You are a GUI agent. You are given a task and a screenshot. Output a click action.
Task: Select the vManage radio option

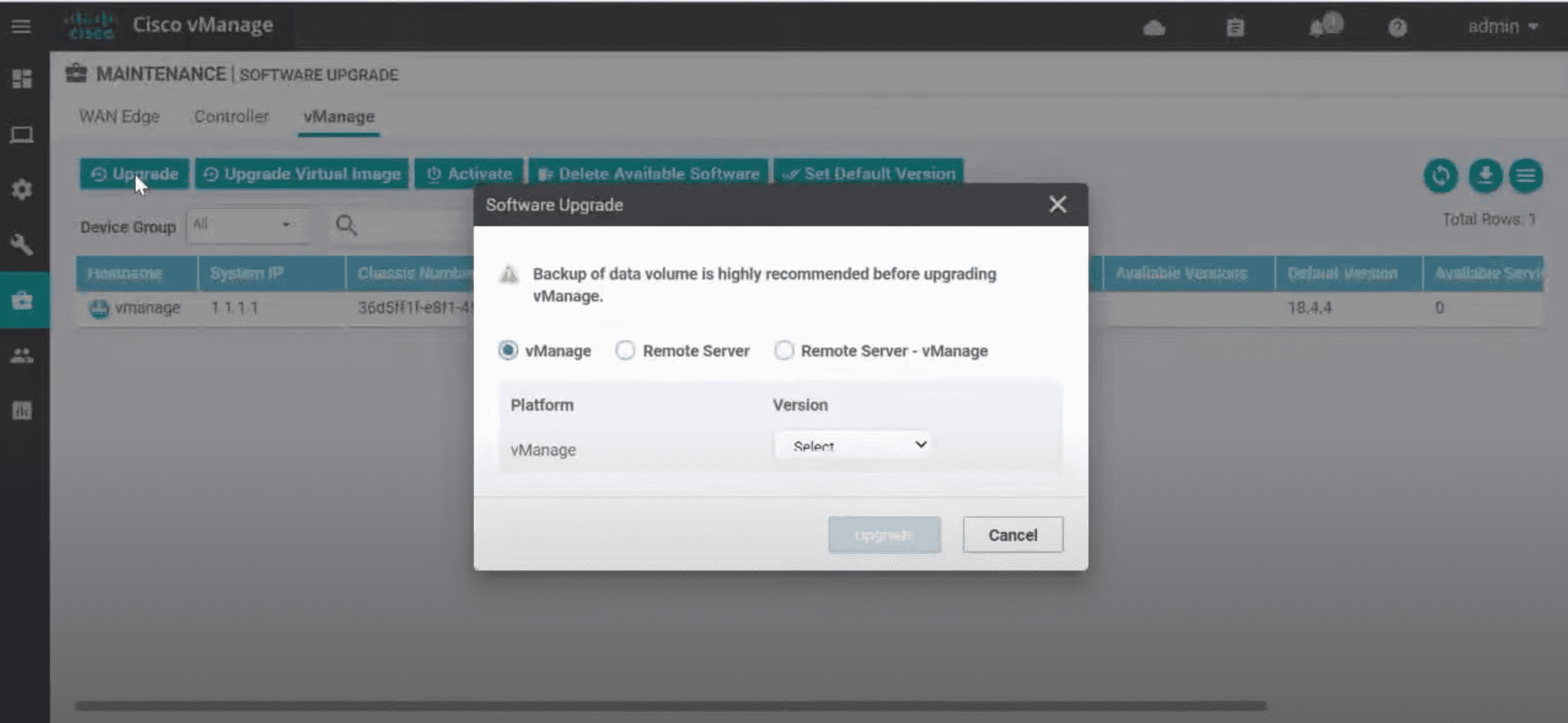[508, 350]
